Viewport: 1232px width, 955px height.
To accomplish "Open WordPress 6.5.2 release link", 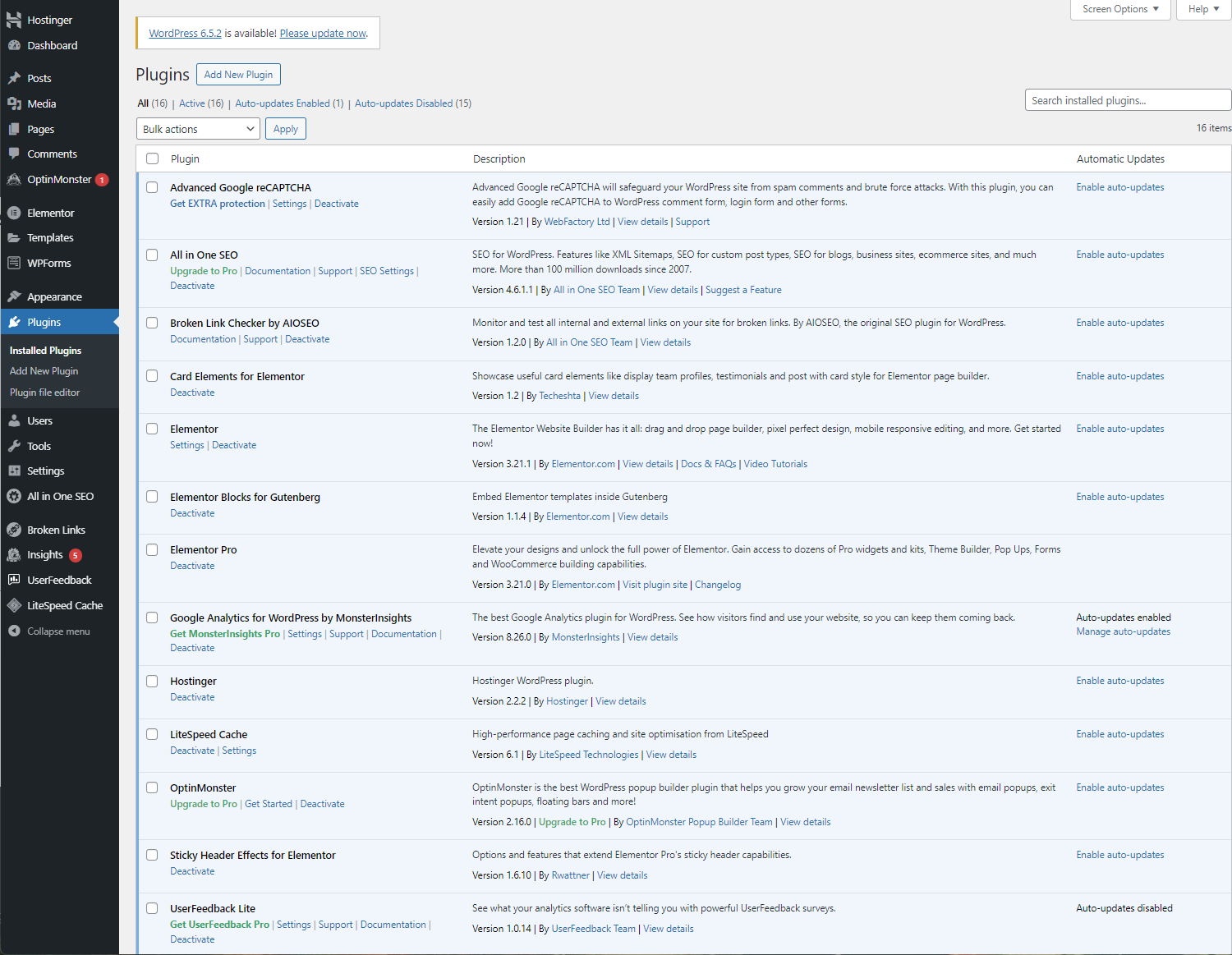I will coord(185,34).
